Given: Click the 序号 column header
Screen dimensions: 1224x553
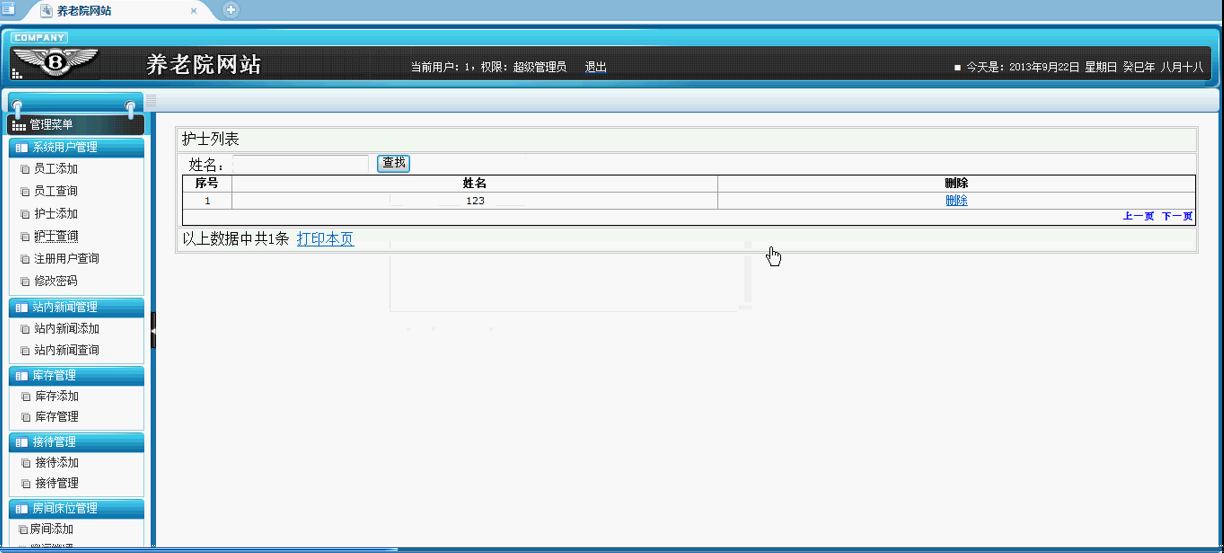Looking at the screenshot, I should [207, 184].
